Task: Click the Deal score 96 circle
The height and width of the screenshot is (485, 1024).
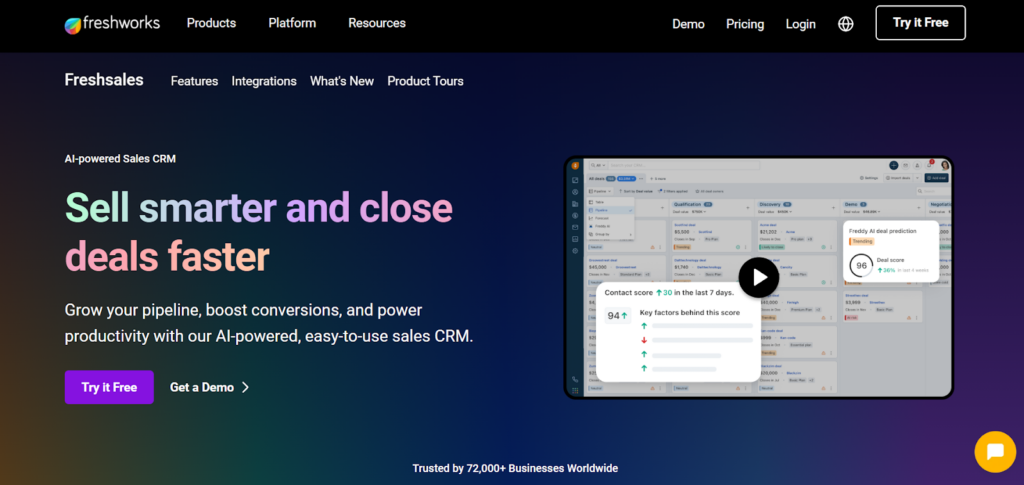Action: [861, 266]
